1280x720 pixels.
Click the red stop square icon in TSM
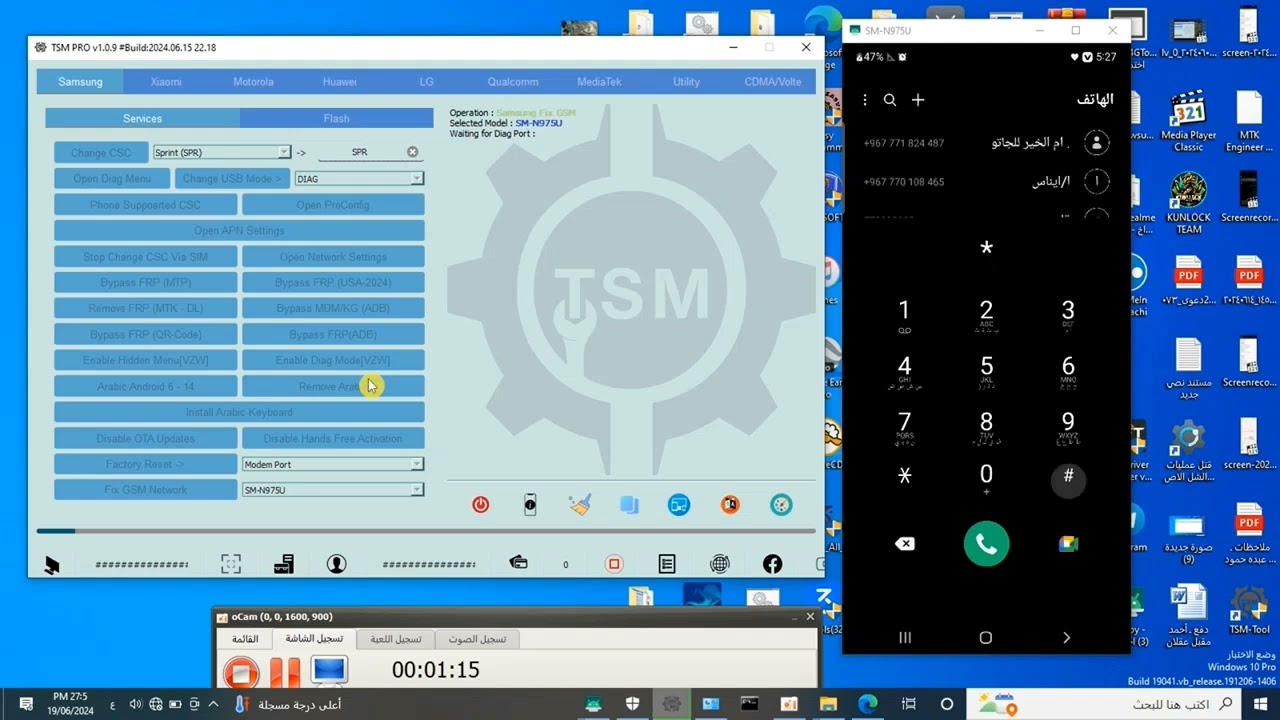[x=614, y=564]
